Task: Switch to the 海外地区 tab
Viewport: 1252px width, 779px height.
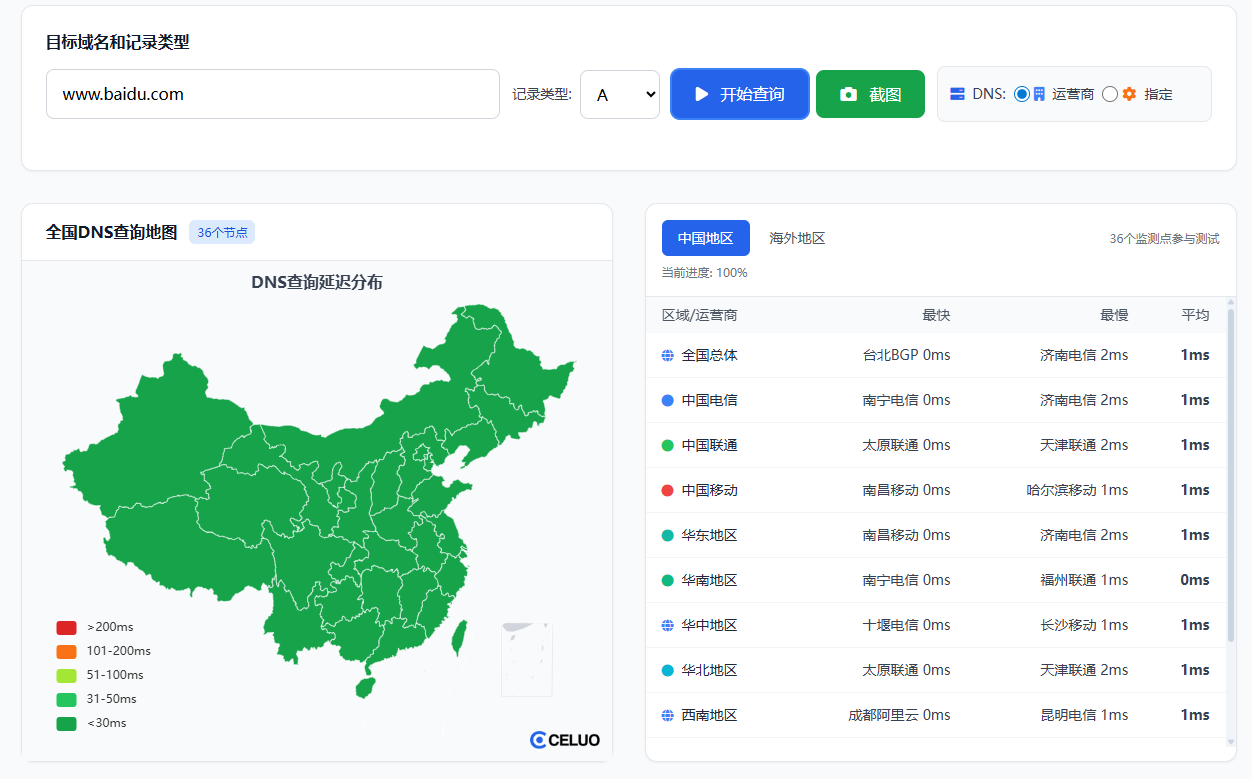Action: [x=797, y=238]
